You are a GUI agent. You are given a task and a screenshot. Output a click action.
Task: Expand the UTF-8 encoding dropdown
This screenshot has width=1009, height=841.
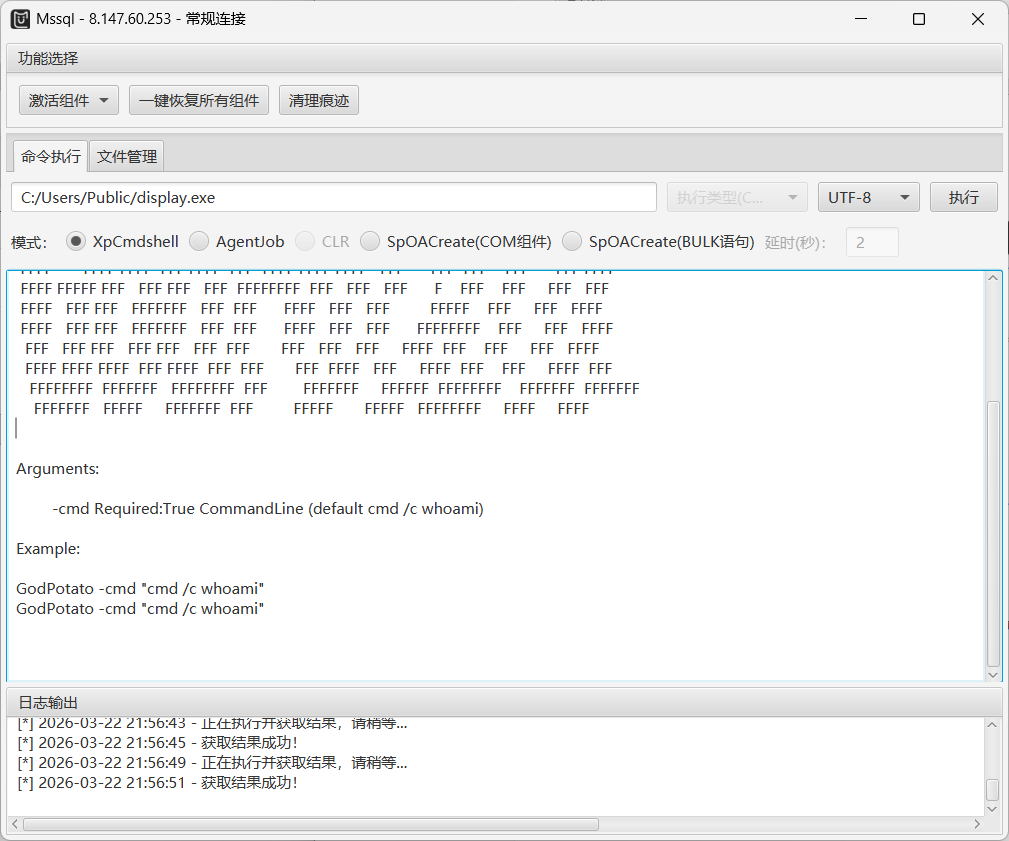click(x=868, y=197)
